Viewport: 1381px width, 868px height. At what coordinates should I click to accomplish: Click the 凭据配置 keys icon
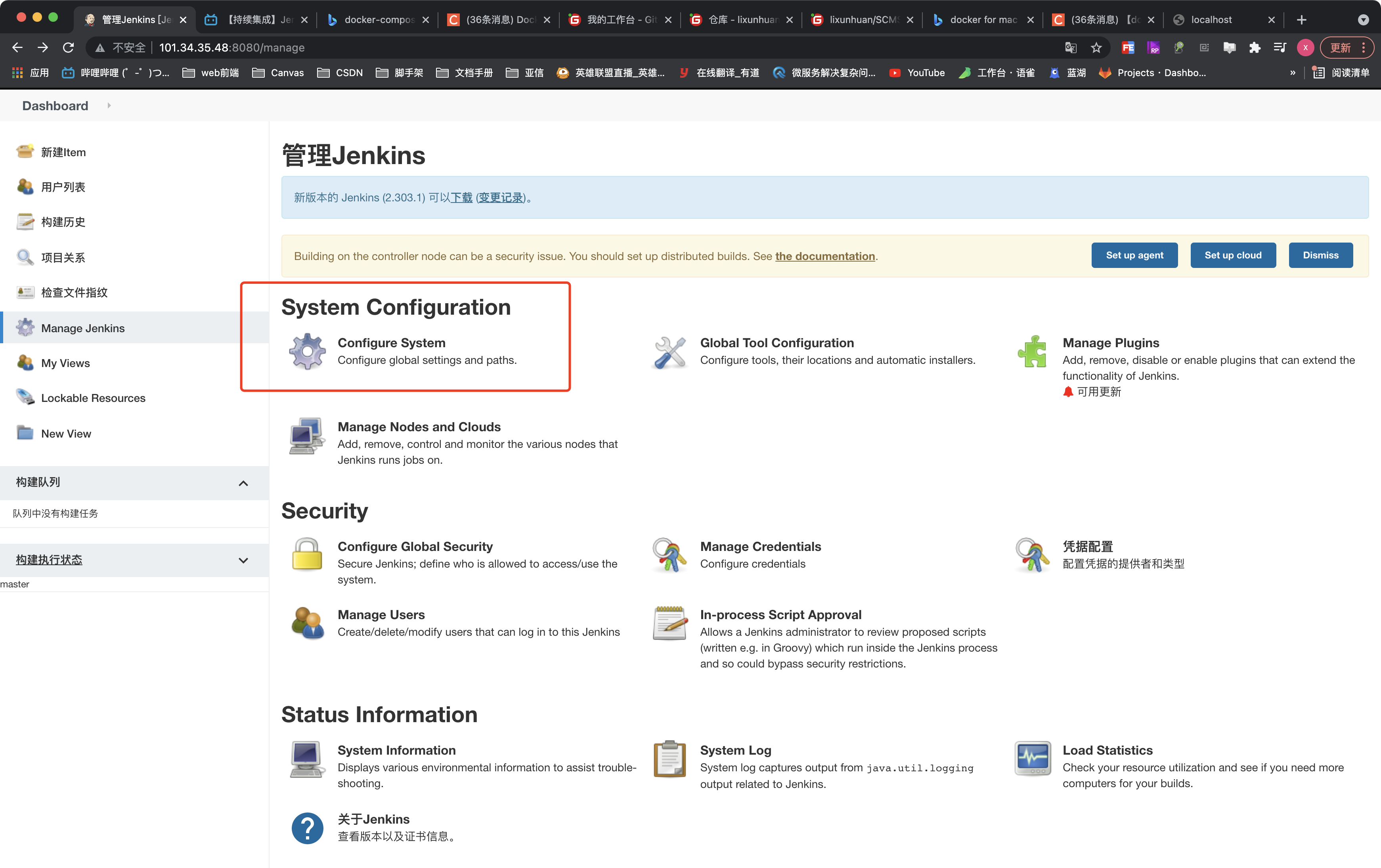(x=1032, y=554)
